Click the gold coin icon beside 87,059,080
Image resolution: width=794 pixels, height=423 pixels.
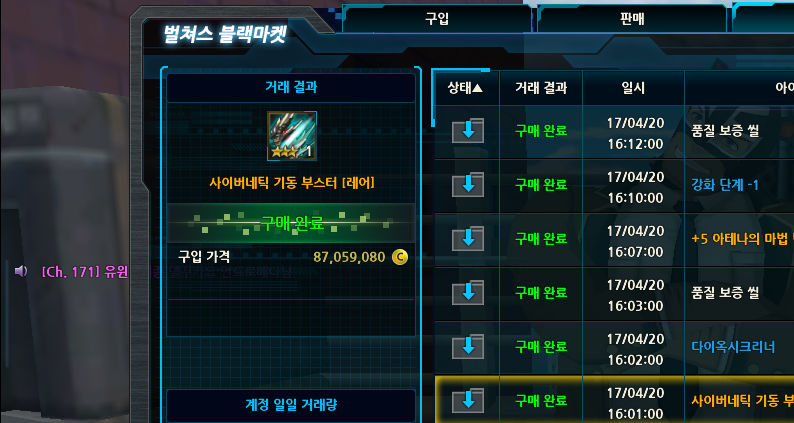click(x=400, y=257)
